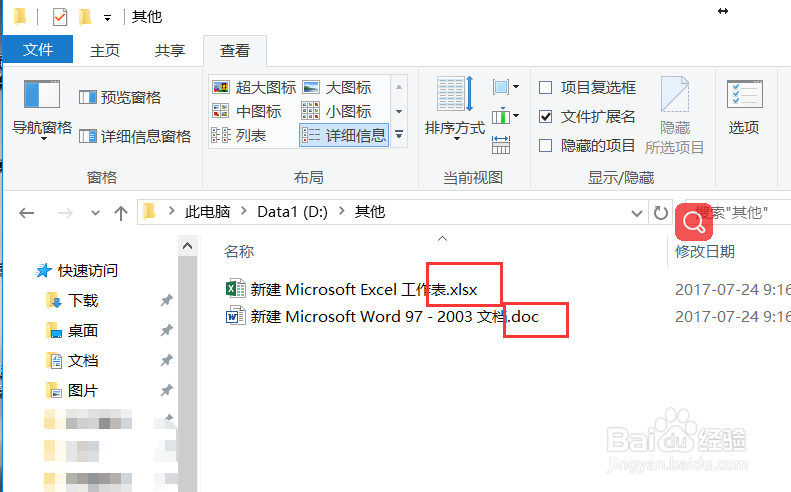Screen dimensions: 791x492
Task: Click Hide selected items (隐藏所选项目)
Action: coord(674,115)
